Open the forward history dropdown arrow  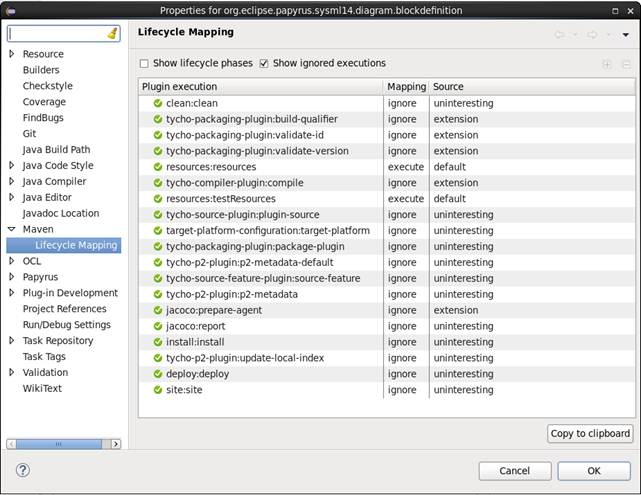coord(608,35)
